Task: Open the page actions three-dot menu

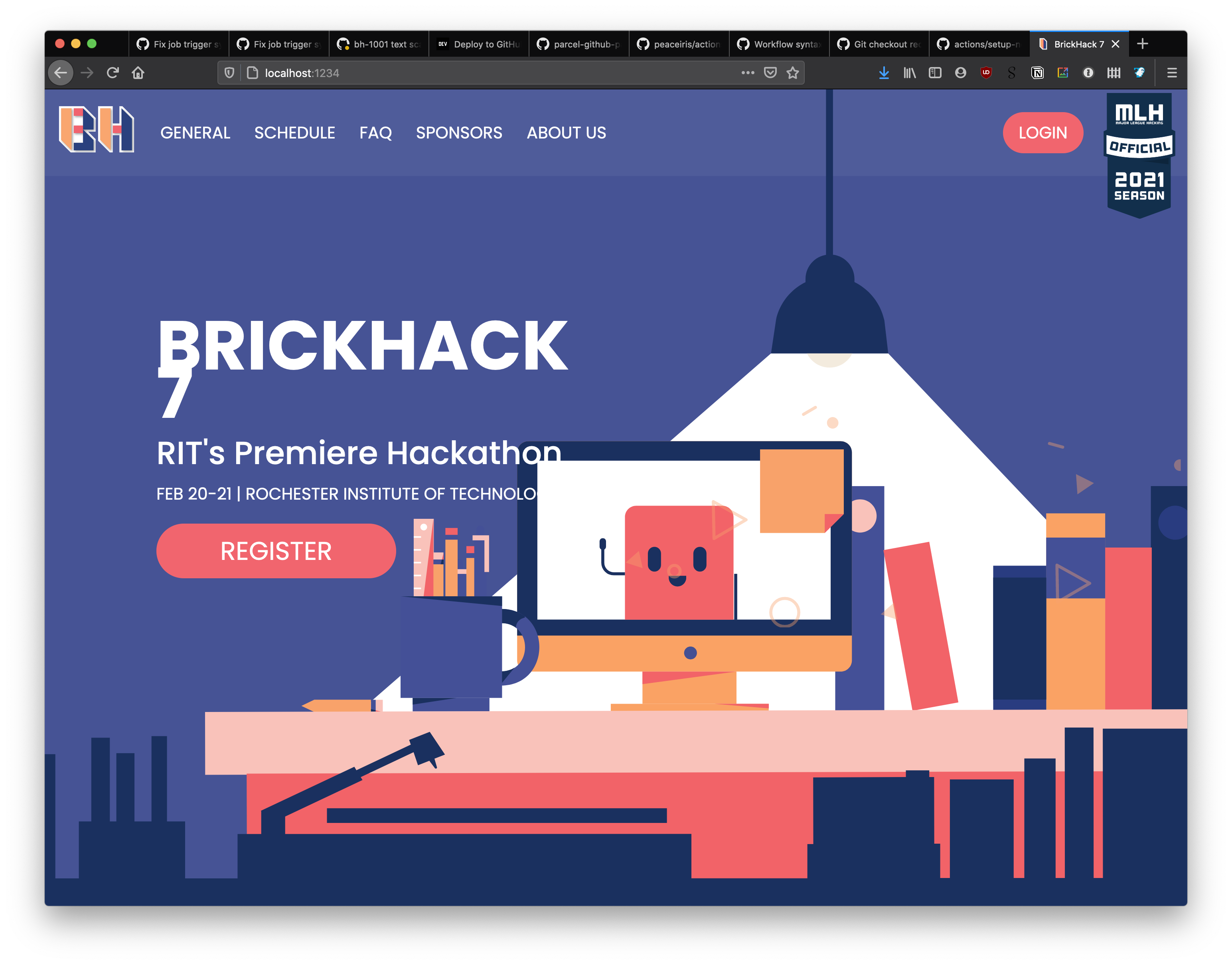Action: pyautogui.click(x=747, y=73)
